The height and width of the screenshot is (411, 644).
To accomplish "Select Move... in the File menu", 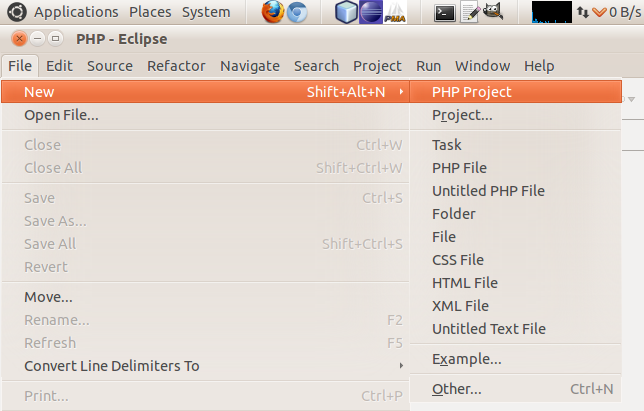I will click(205, 297).
